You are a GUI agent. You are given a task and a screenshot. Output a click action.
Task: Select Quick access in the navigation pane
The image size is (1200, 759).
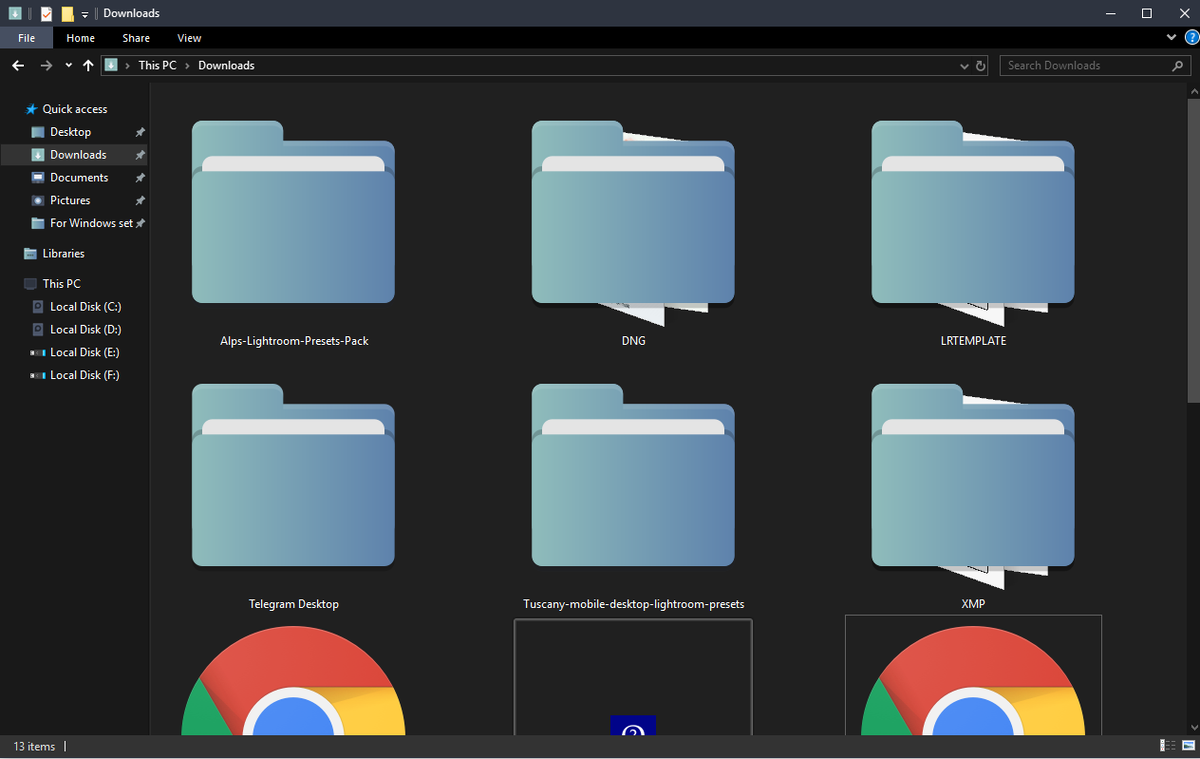click(75, 109)
